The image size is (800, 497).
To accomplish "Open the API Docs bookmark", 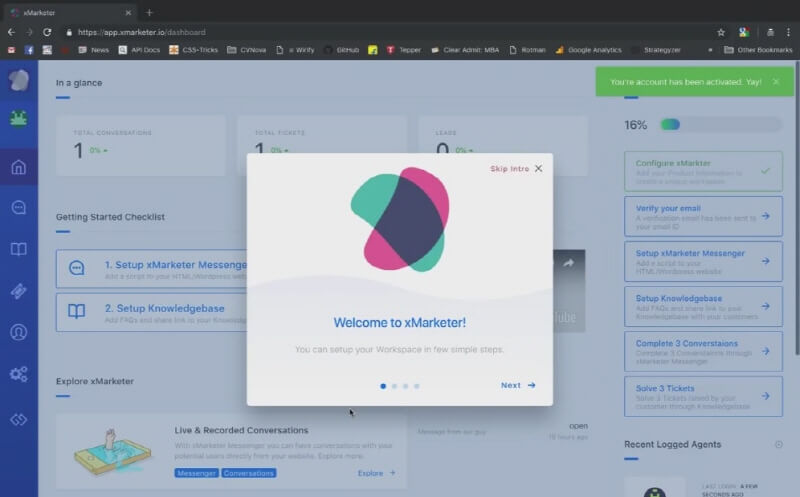I will (x=139, y=50).
